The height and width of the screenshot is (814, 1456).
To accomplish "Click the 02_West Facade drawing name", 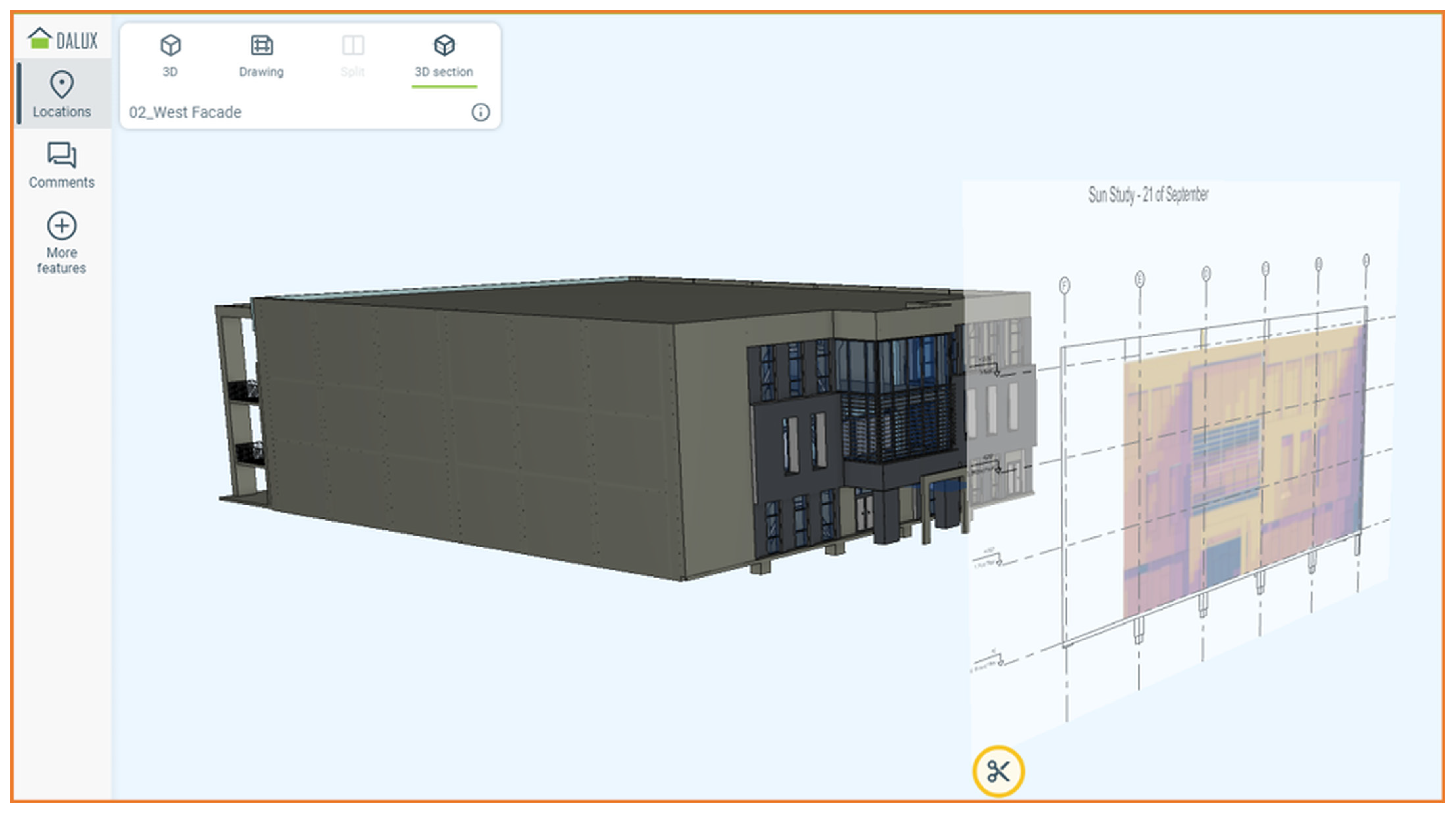I will pyautogui.click(x=185, y=112).
